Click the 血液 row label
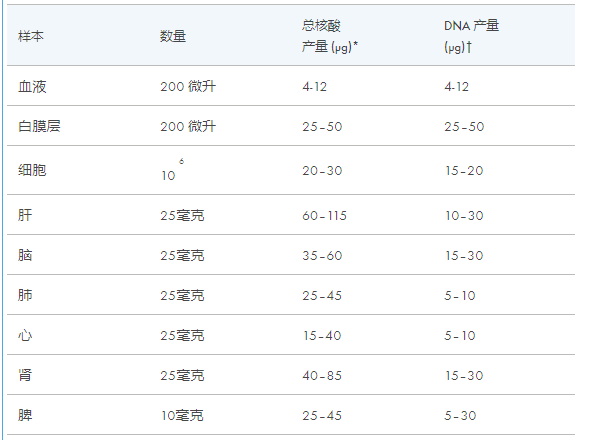This screenshot has width=609, height=440. point(32,86)
